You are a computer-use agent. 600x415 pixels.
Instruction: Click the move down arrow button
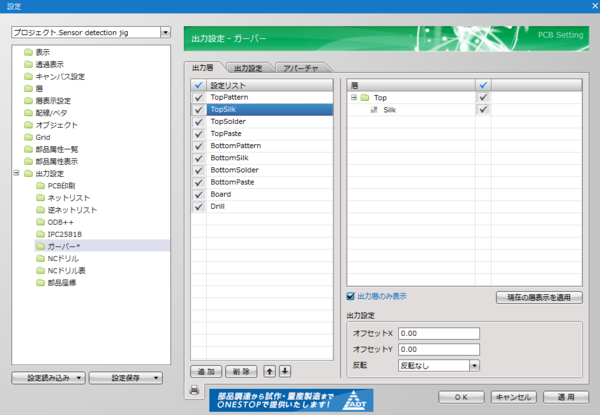pyautogui.click(x=285, y=370)
